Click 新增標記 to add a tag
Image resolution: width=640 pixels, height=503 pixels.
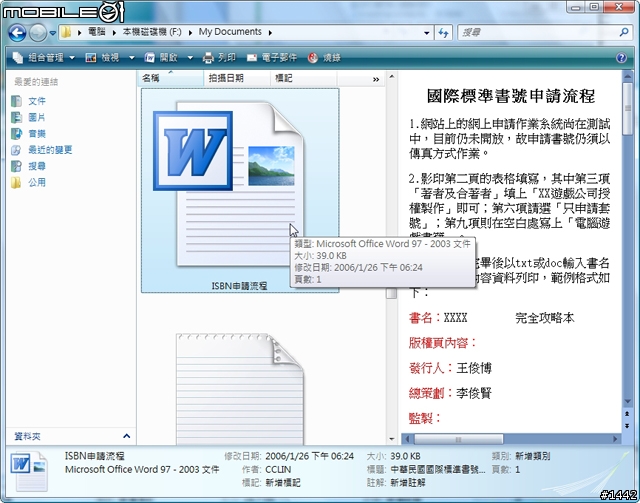coord(282,483)
